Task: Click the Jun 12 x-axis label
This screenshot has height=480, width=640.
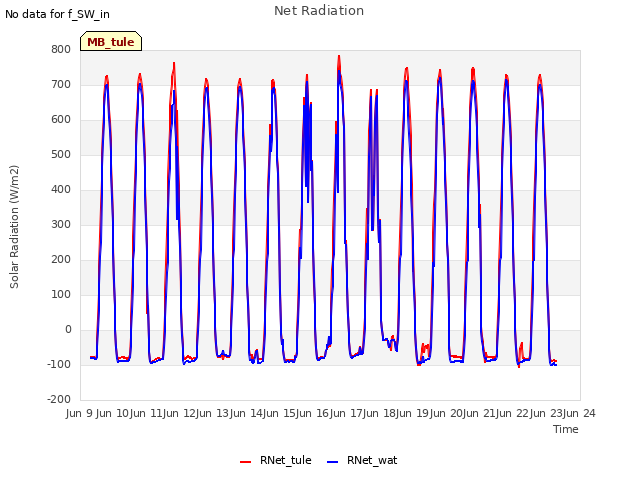Action: pos(180,413)
